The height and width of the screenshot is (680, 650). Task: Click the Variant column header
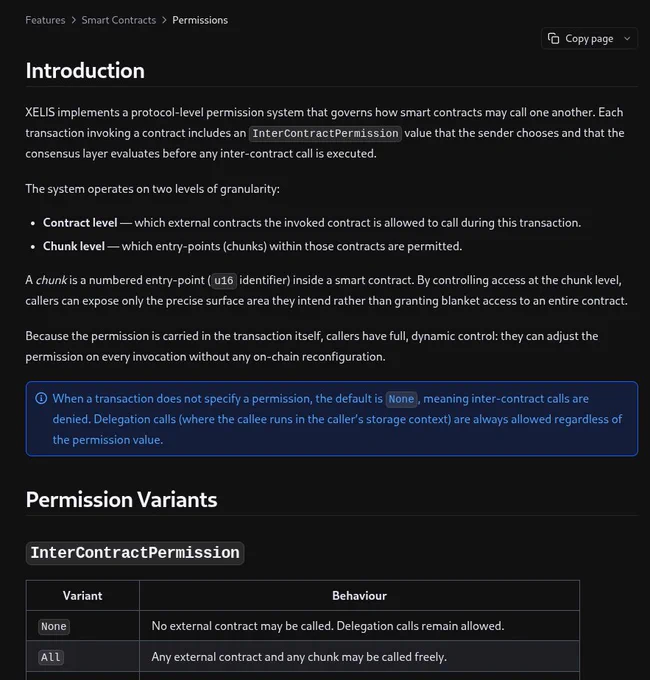coord(82,596)
